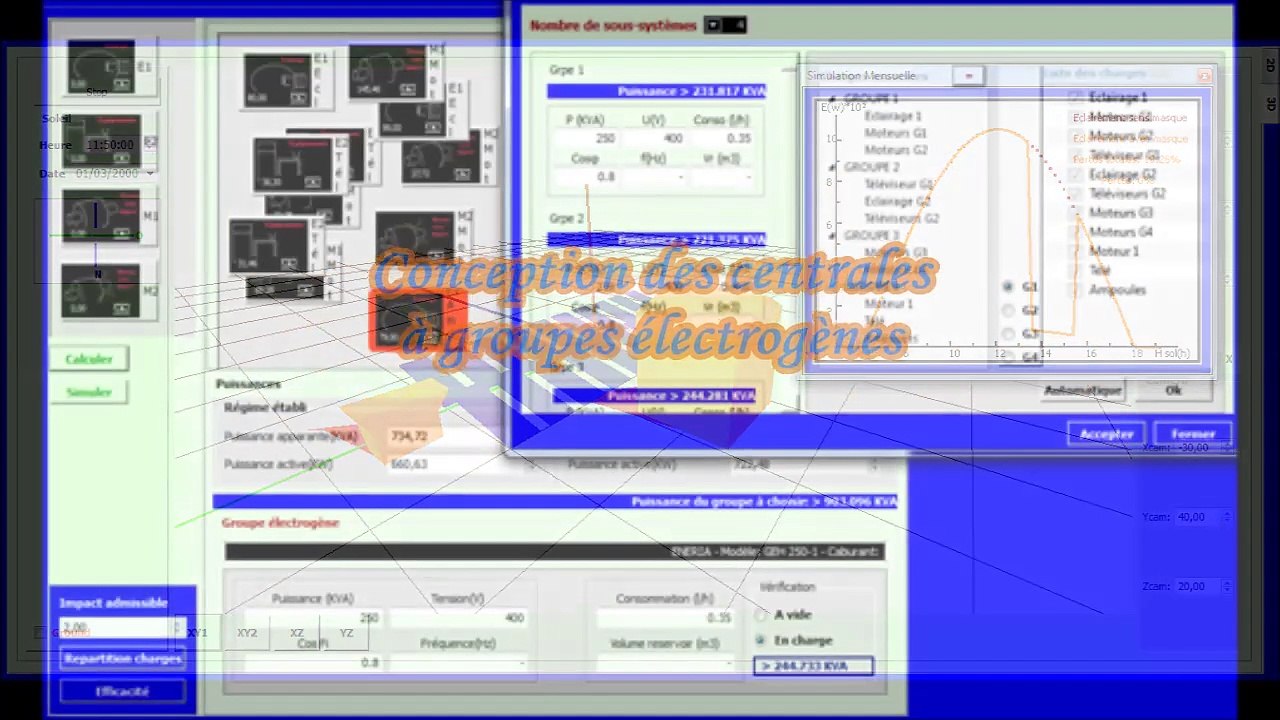Toggle the Ampoules checkbox
1280x720 pixels.
pos(1075,290)
